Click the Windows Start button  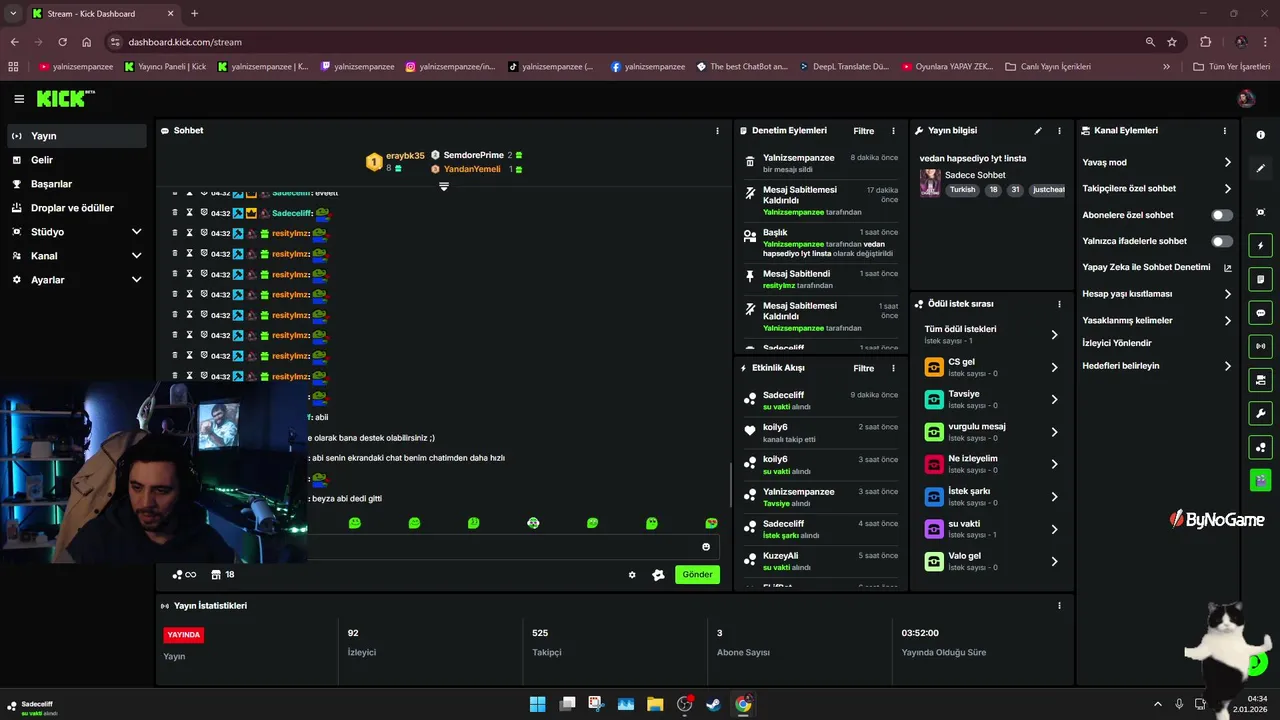click(x=537, y=704)
